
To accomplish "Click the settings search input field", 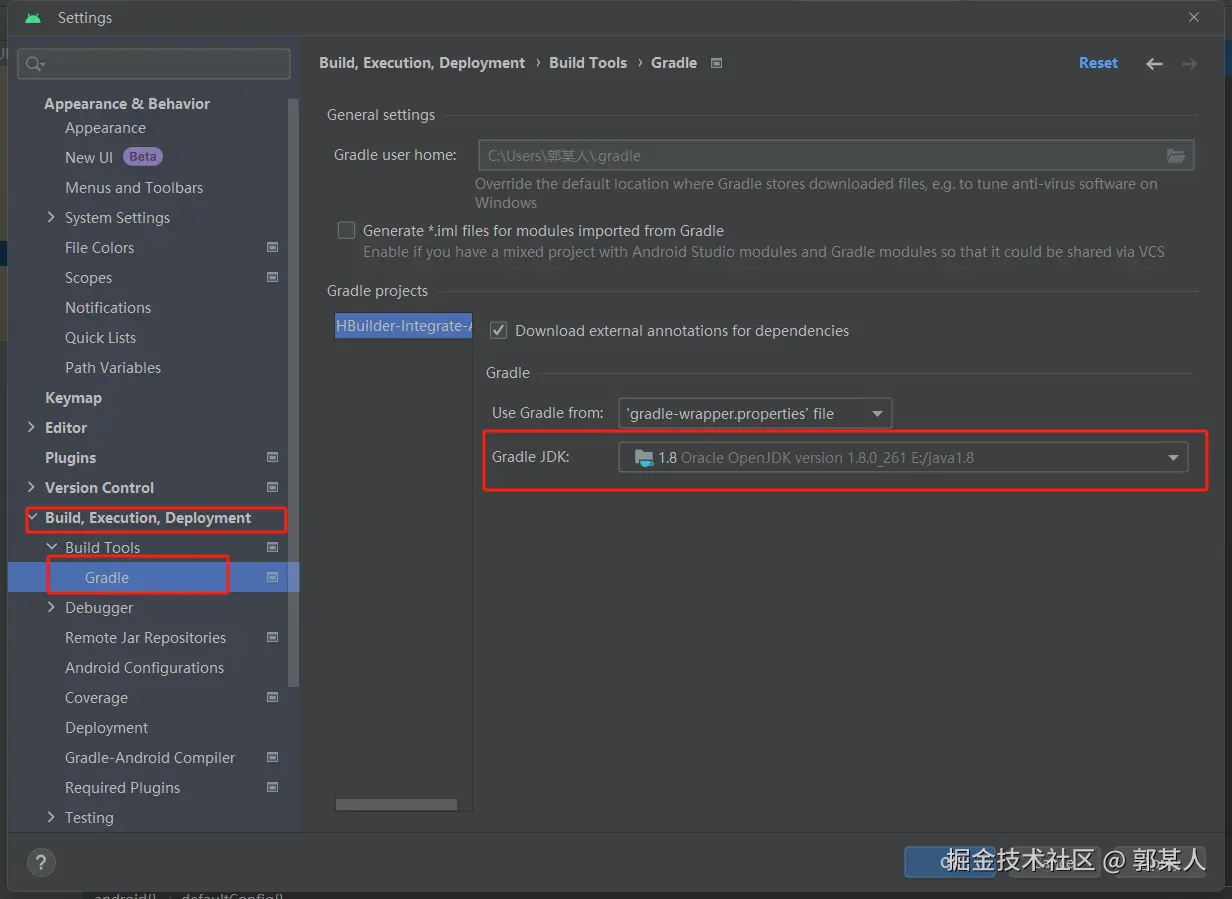I will 154,64.
